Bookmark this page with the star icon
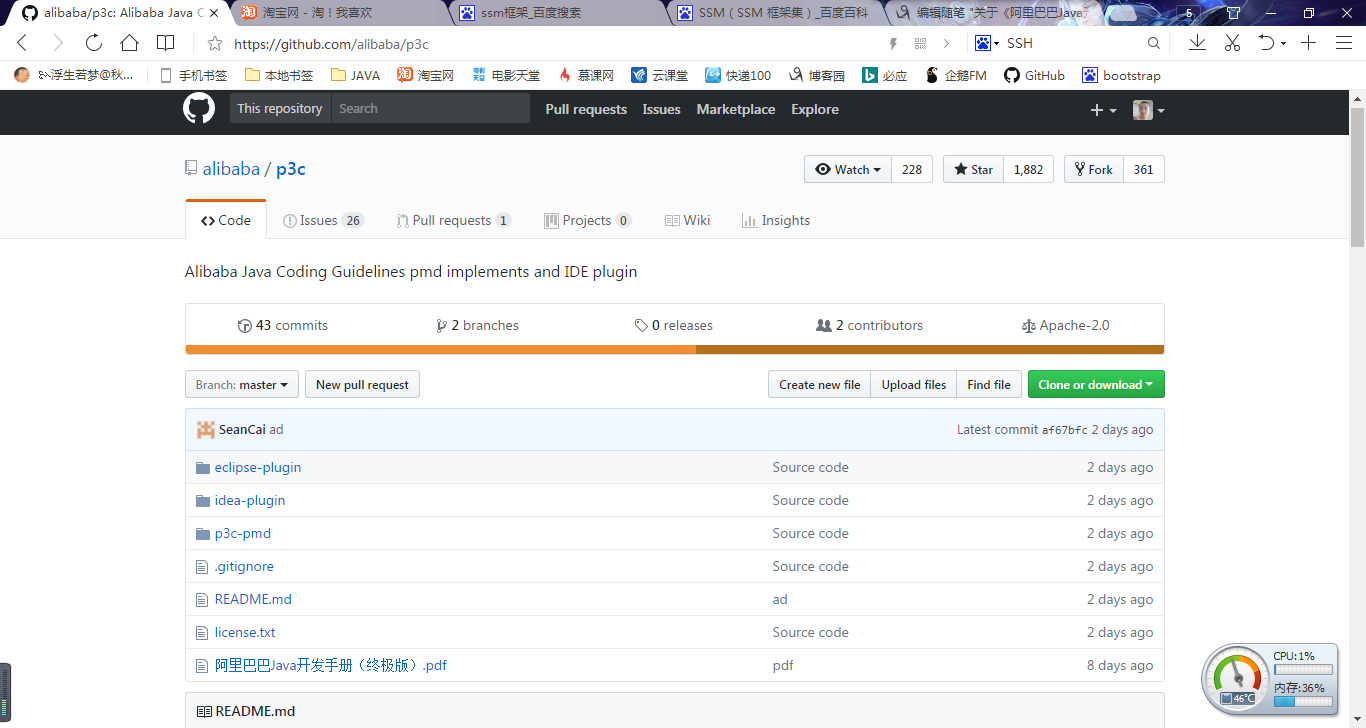This screenshot has width=1366, height=728. [x=214, y=43]
